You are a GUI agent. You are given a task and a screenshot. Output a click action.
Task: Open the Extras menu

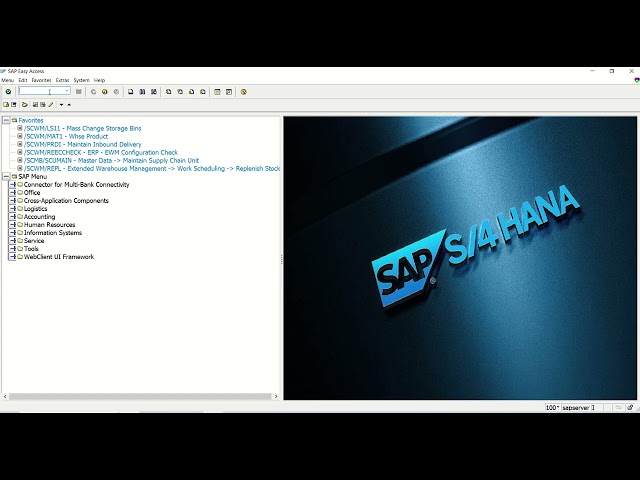click(x=62, y=80)
